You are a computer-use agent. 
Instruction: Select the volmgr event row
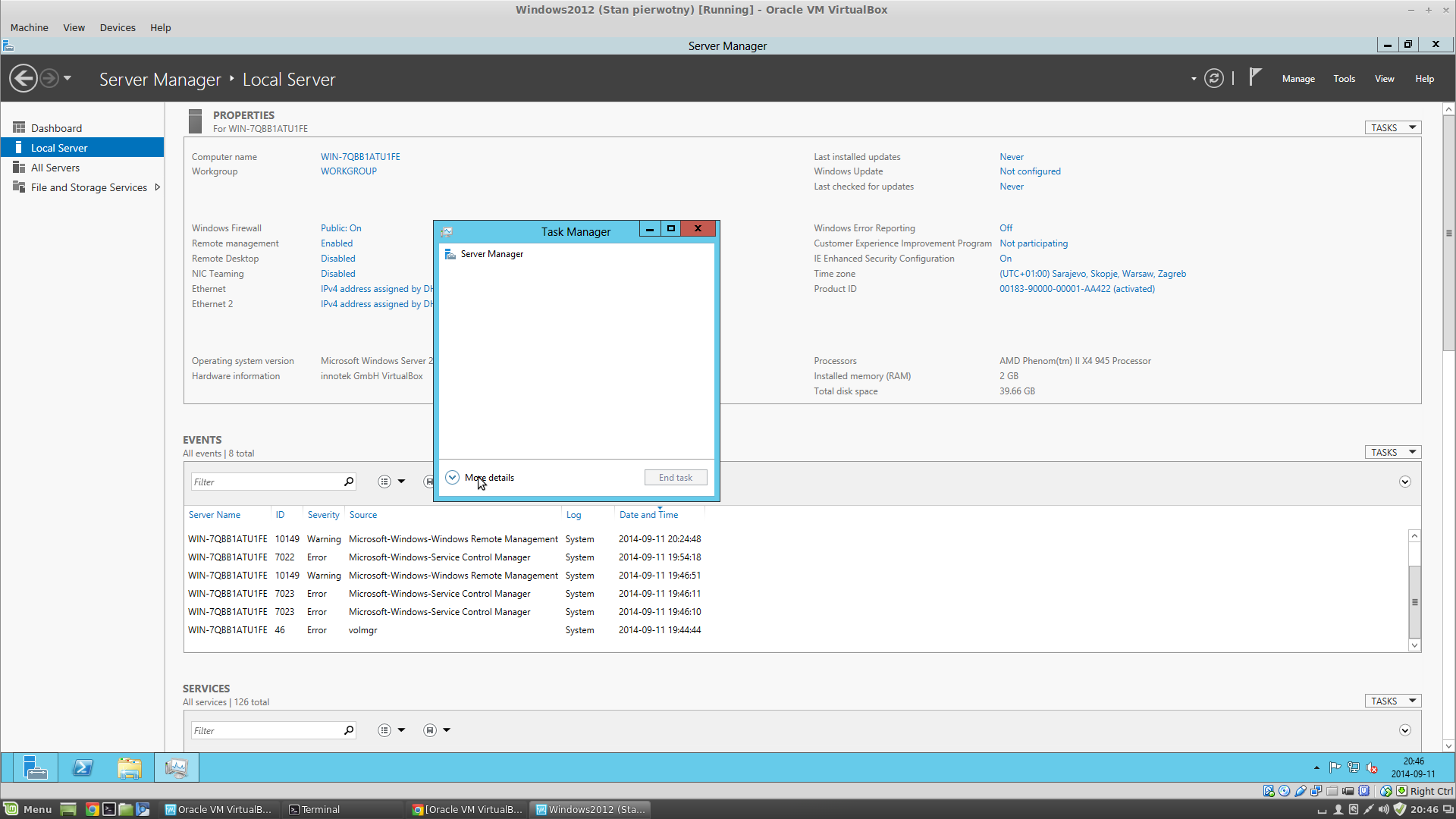(444, 630)
